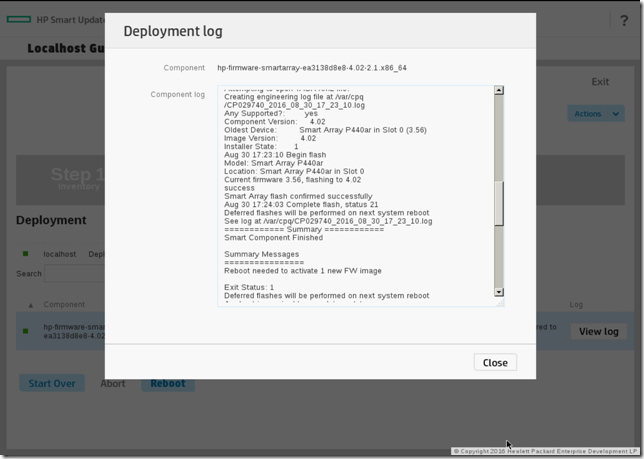Click 'Reboot needed to activate 1 new FW image'
This screenshot has height=459, width=644.
[303, 271]
